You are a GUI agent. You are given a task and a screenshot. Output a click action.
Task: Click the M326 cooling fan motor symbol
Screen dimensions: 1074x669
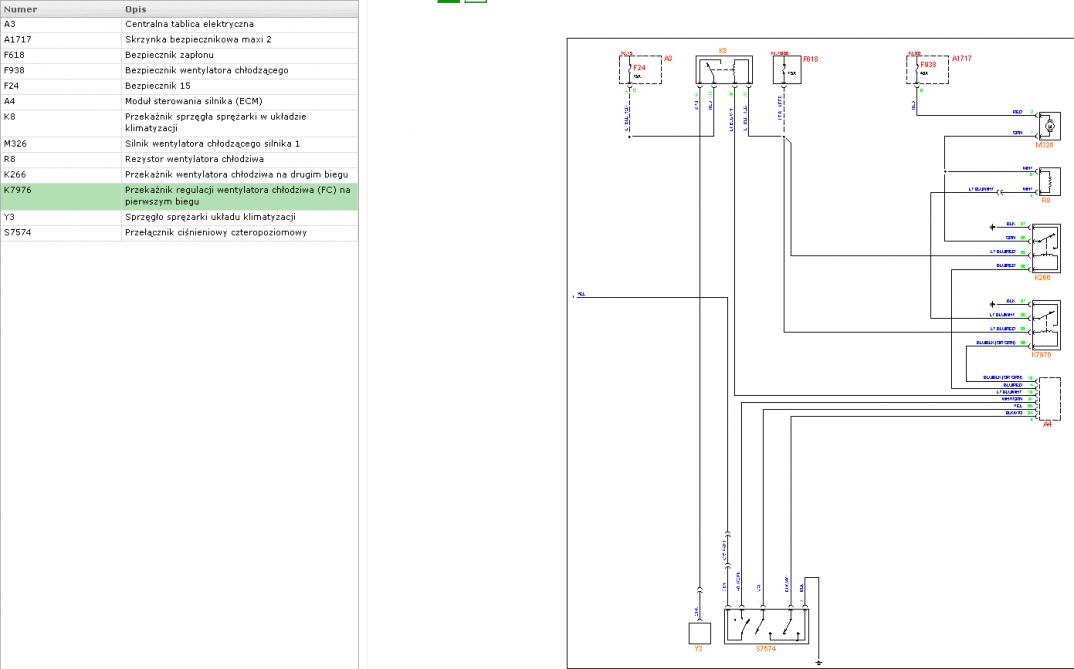tap(1049, 125)
